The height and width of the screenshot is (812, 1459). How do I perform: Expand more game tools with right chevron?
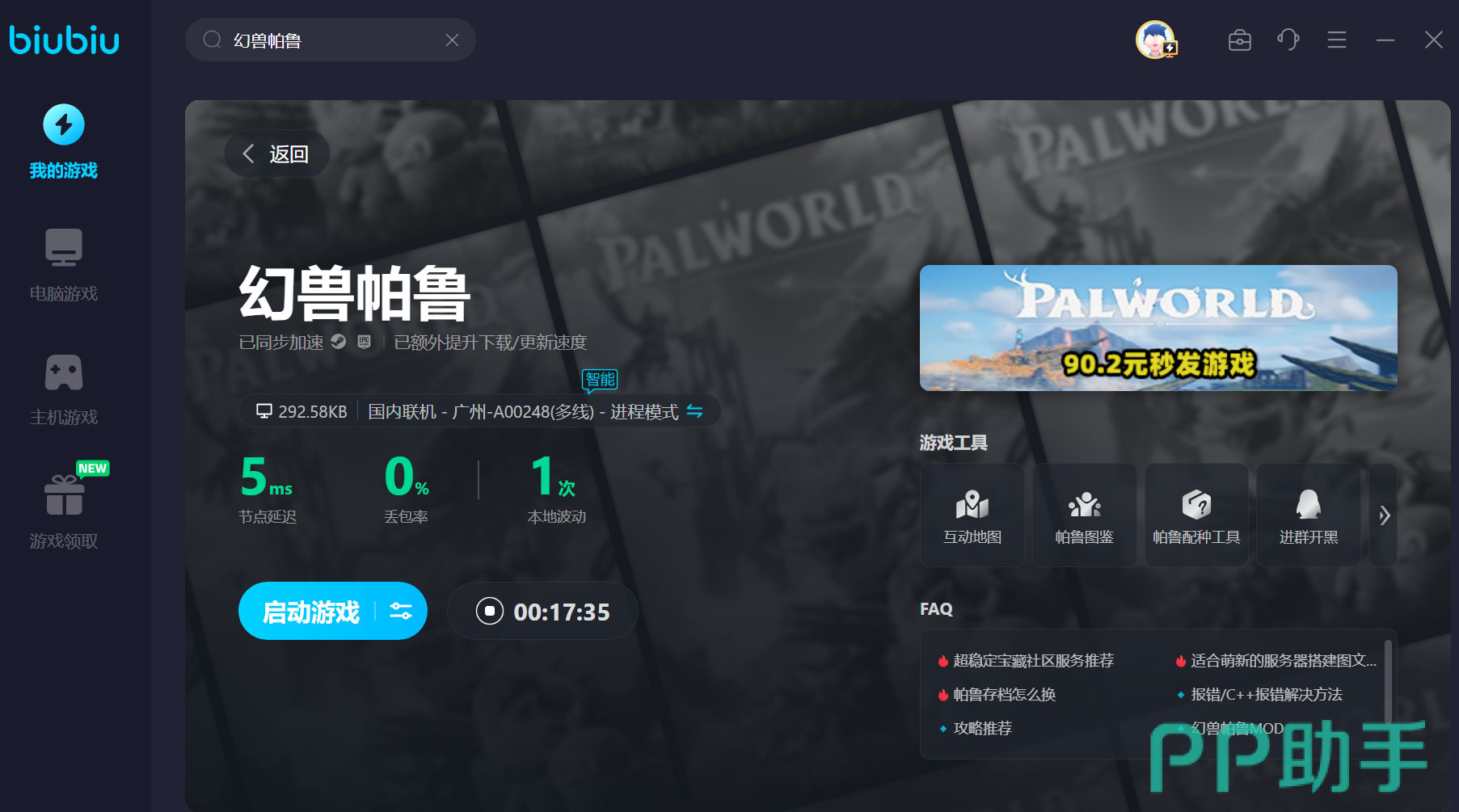click(x=1384, y=515)
